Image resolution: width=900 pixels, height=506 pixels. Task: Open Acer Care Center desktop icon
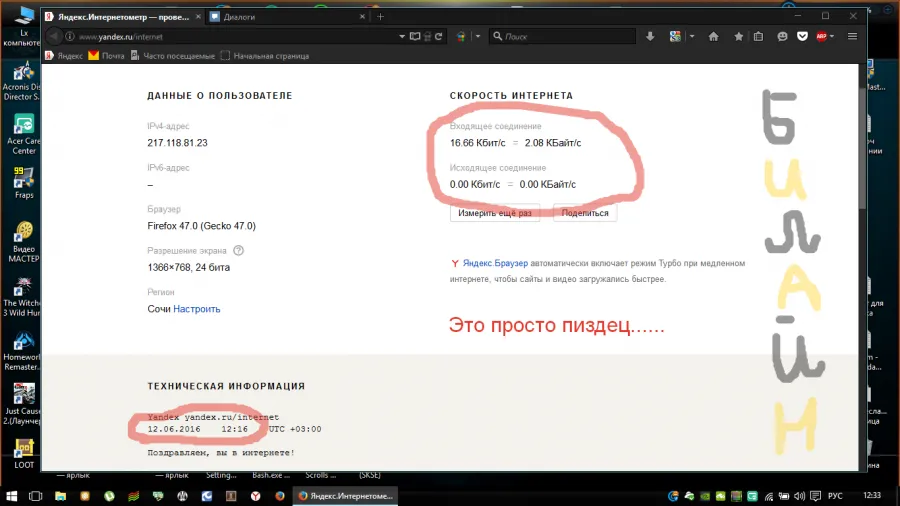tap(24, 135)
